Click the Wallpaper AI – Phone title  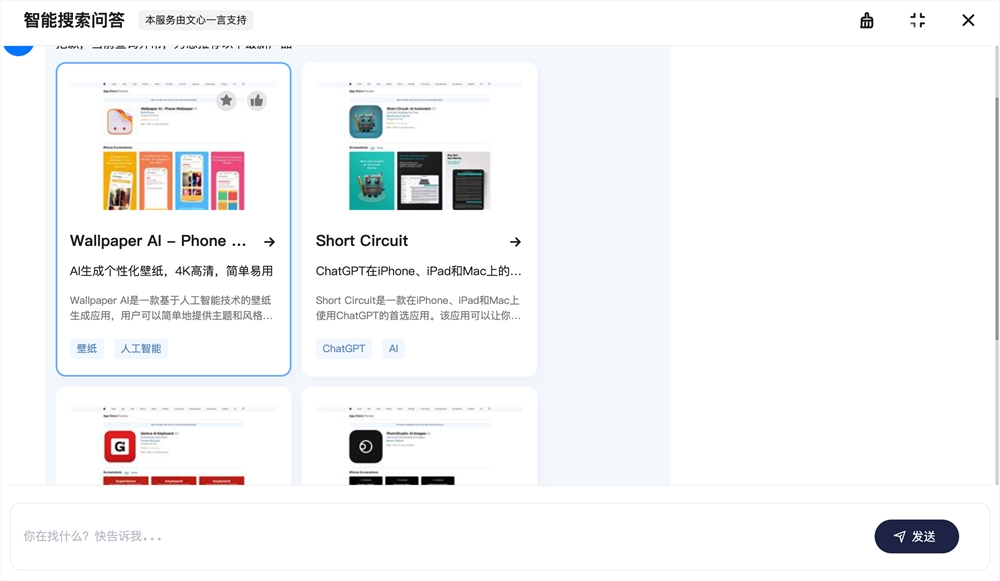158,240
